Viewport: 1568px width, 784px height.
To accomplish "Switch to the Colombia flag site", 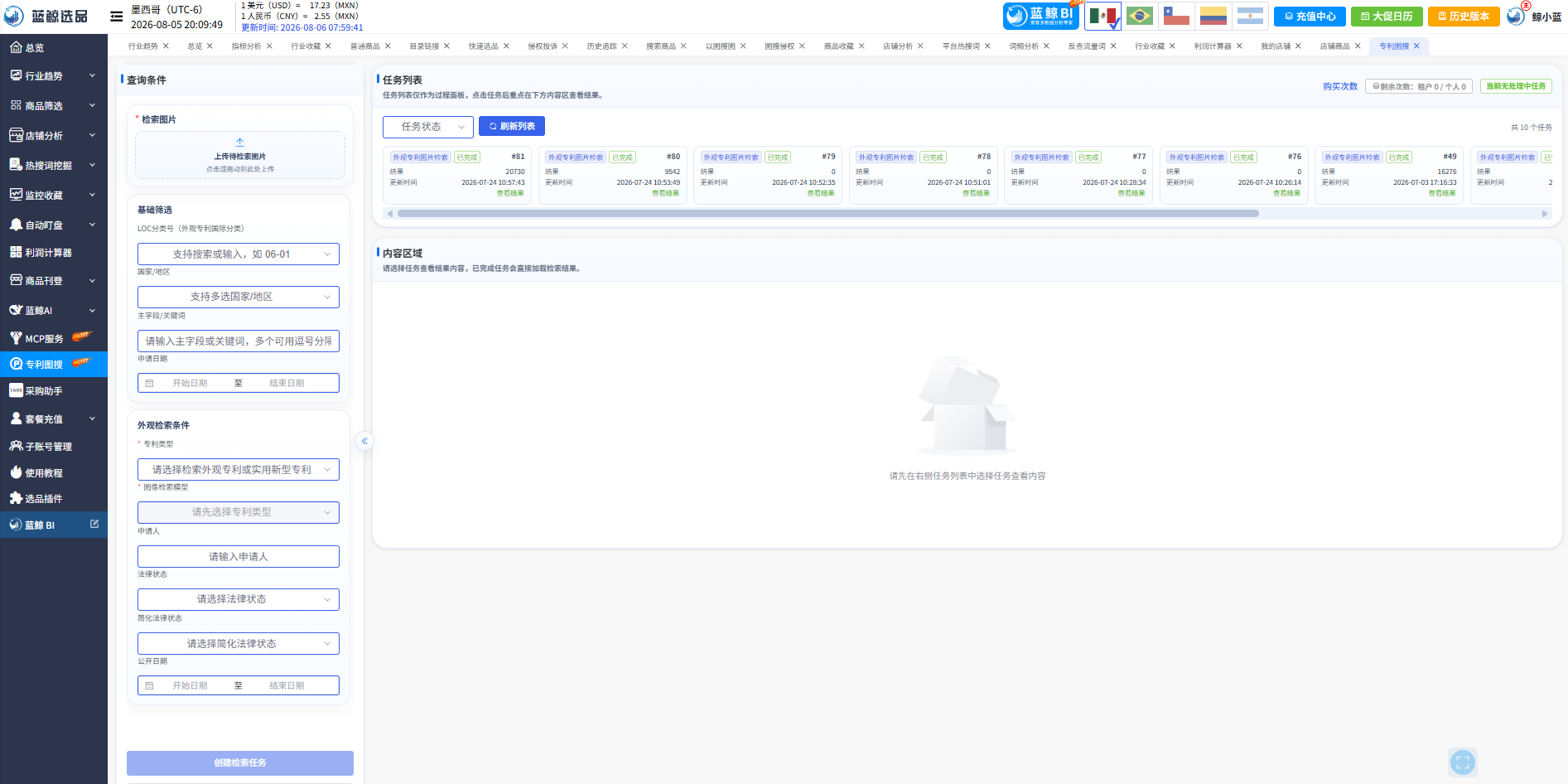I will (x=1213, y=16).
